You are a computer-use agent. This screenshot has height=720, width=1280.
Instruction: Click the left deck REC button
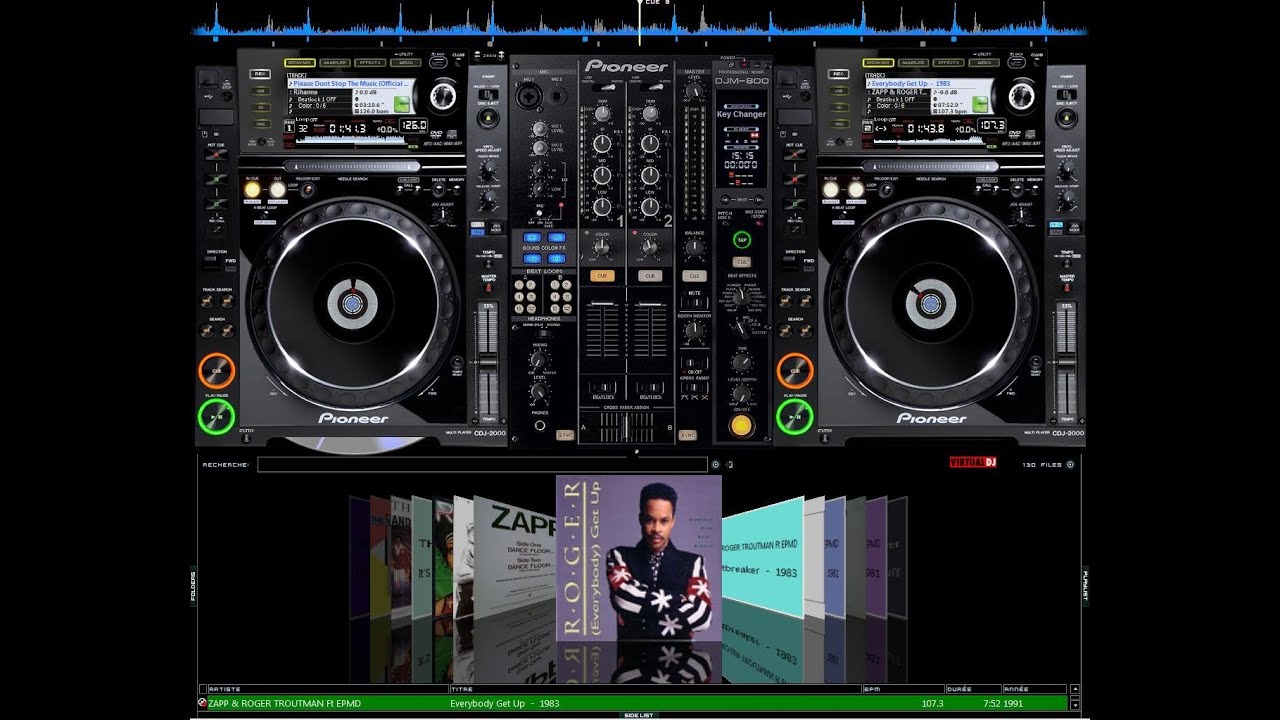260,73
